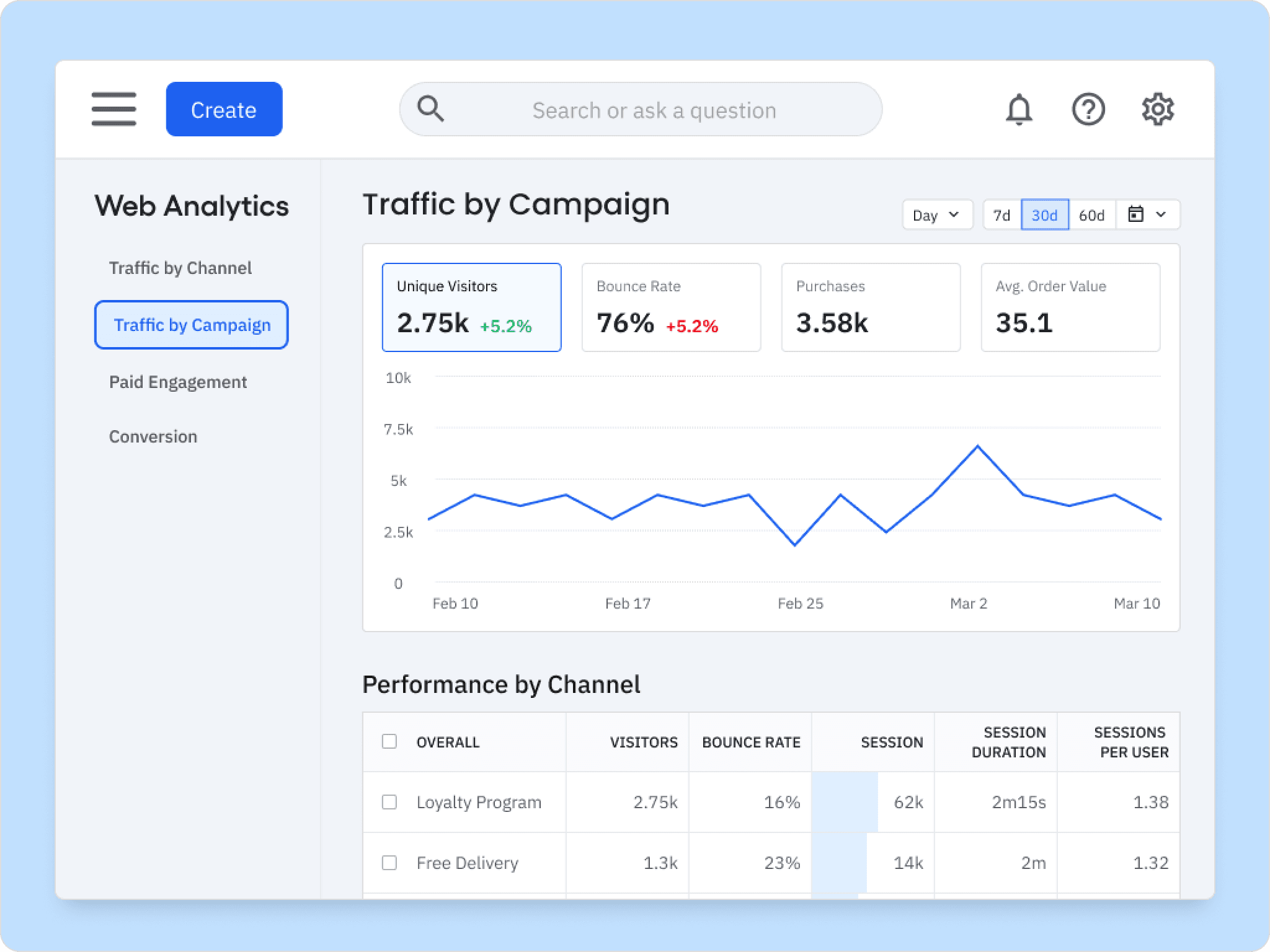
Task: Click the calendar date picker icon
Action: click(1135, 214)
